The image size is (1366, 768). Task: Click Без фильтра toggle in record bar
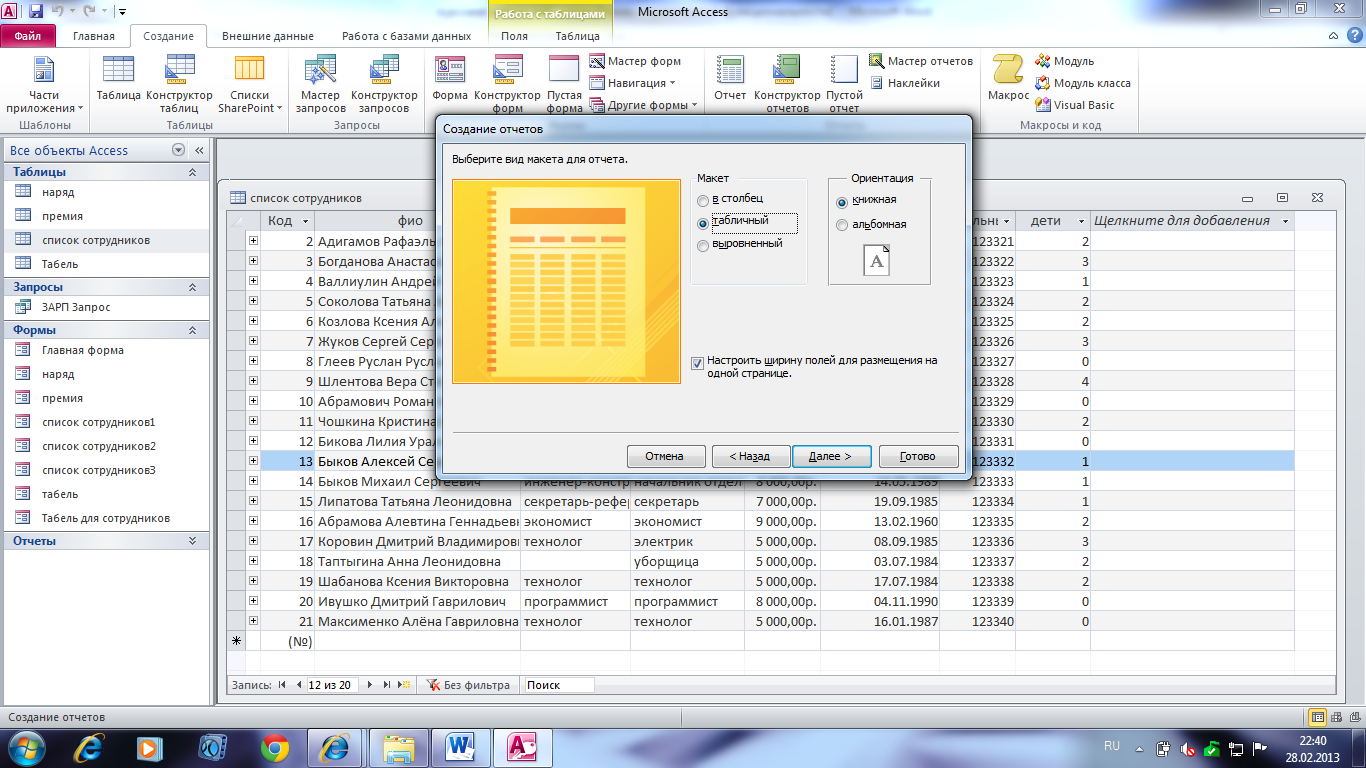(x=468, y=685)
